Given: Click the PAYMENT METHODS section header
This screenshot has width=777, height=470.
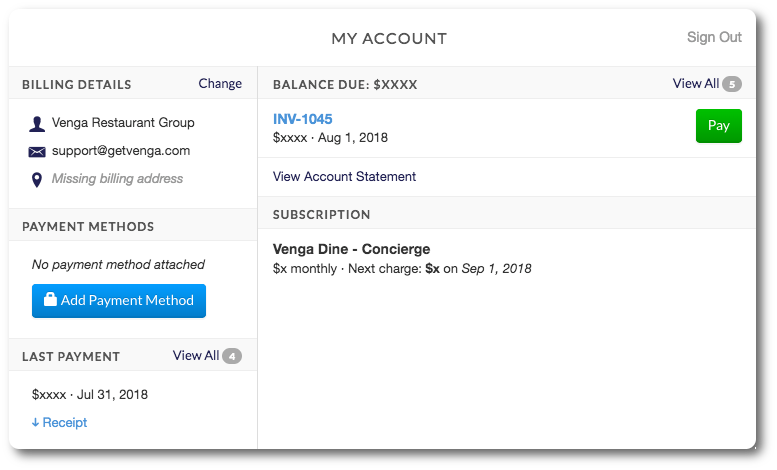Looking at the screenshot, I should click(88, 227).
